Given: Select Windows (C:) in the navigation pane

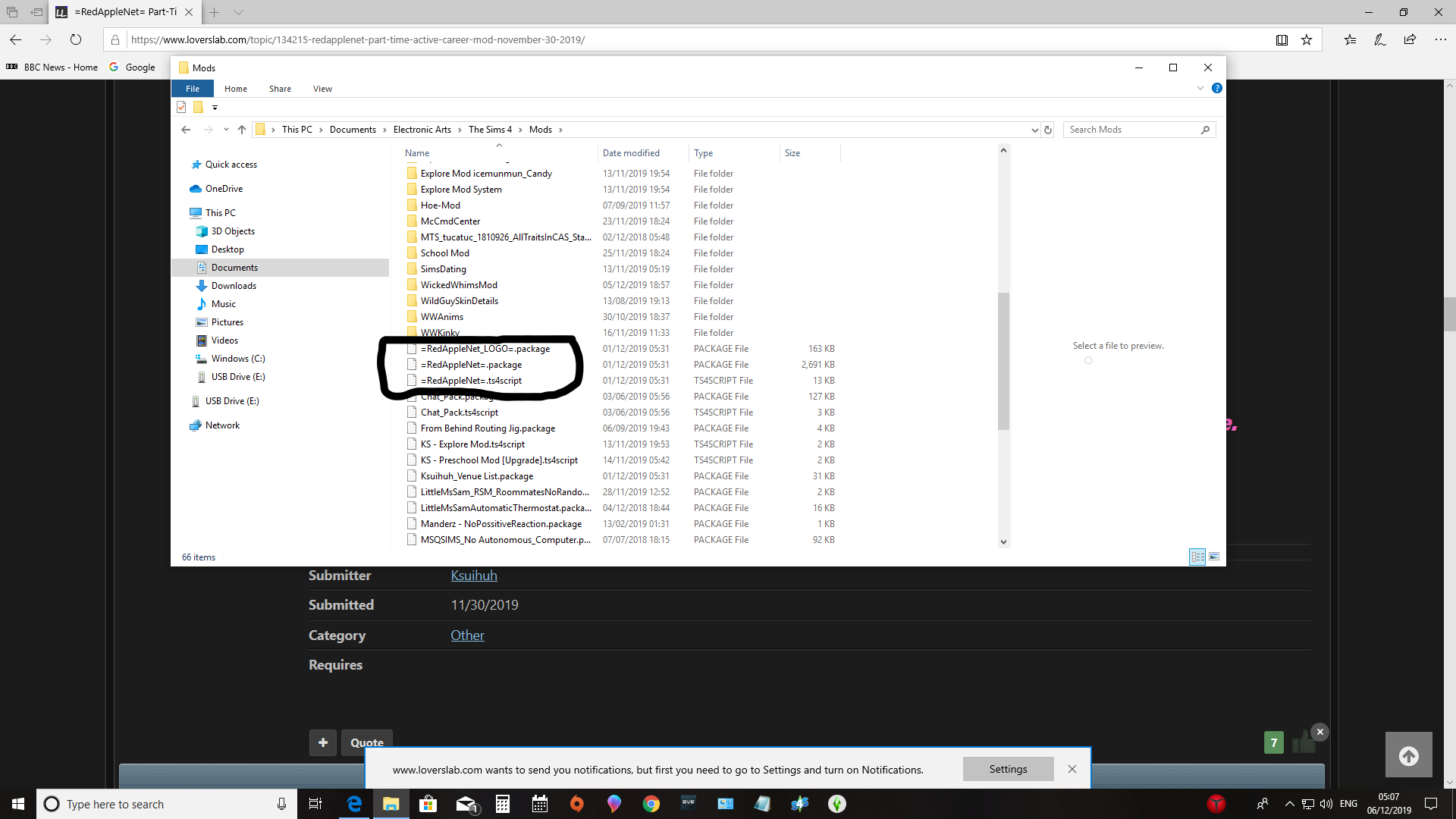Looking at the screenshot, I should [238, 359].
